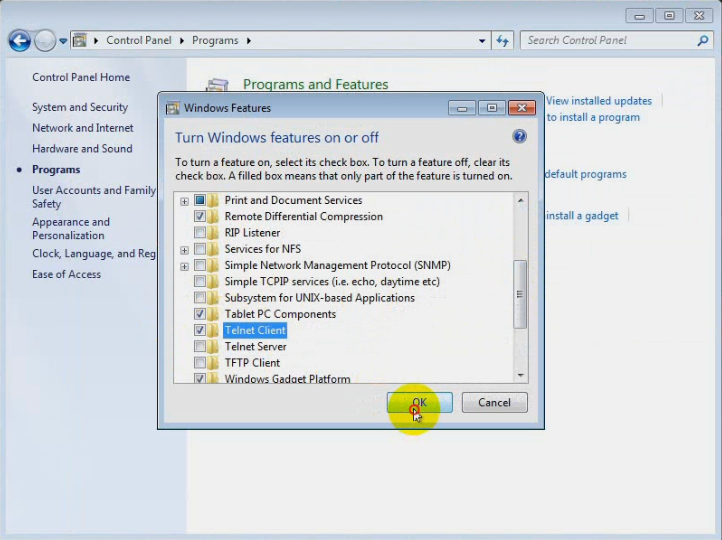Open Network and Internet category

tap(83, 128)
